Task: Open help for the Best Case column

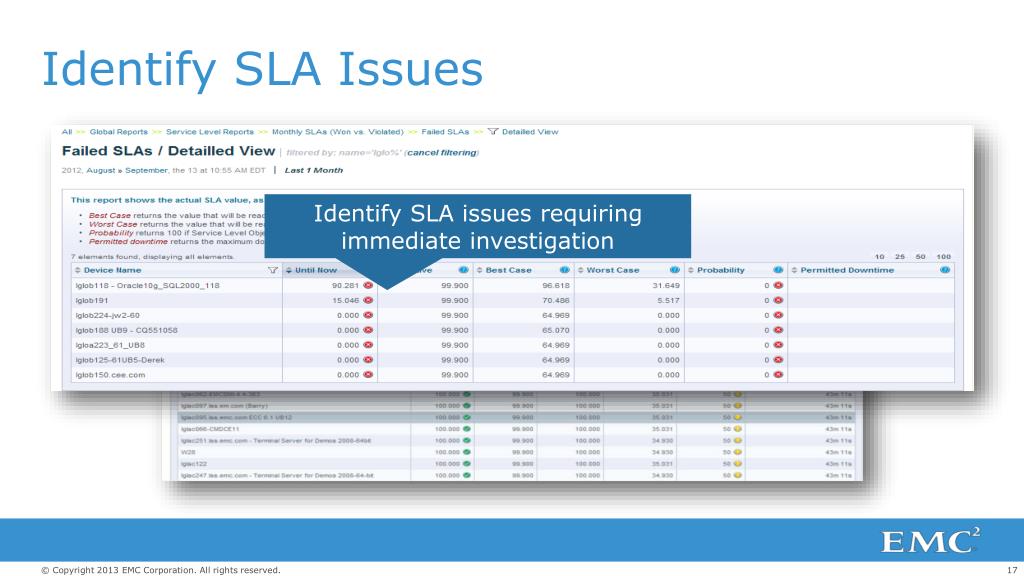Action: (564, 270)
